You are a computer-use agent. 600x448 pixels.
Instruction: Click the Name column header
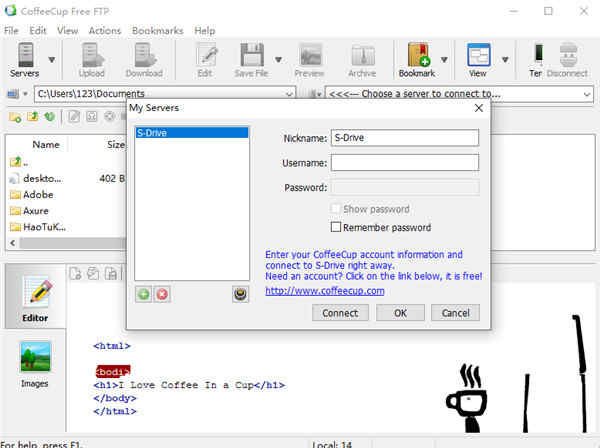click(46, 145)
